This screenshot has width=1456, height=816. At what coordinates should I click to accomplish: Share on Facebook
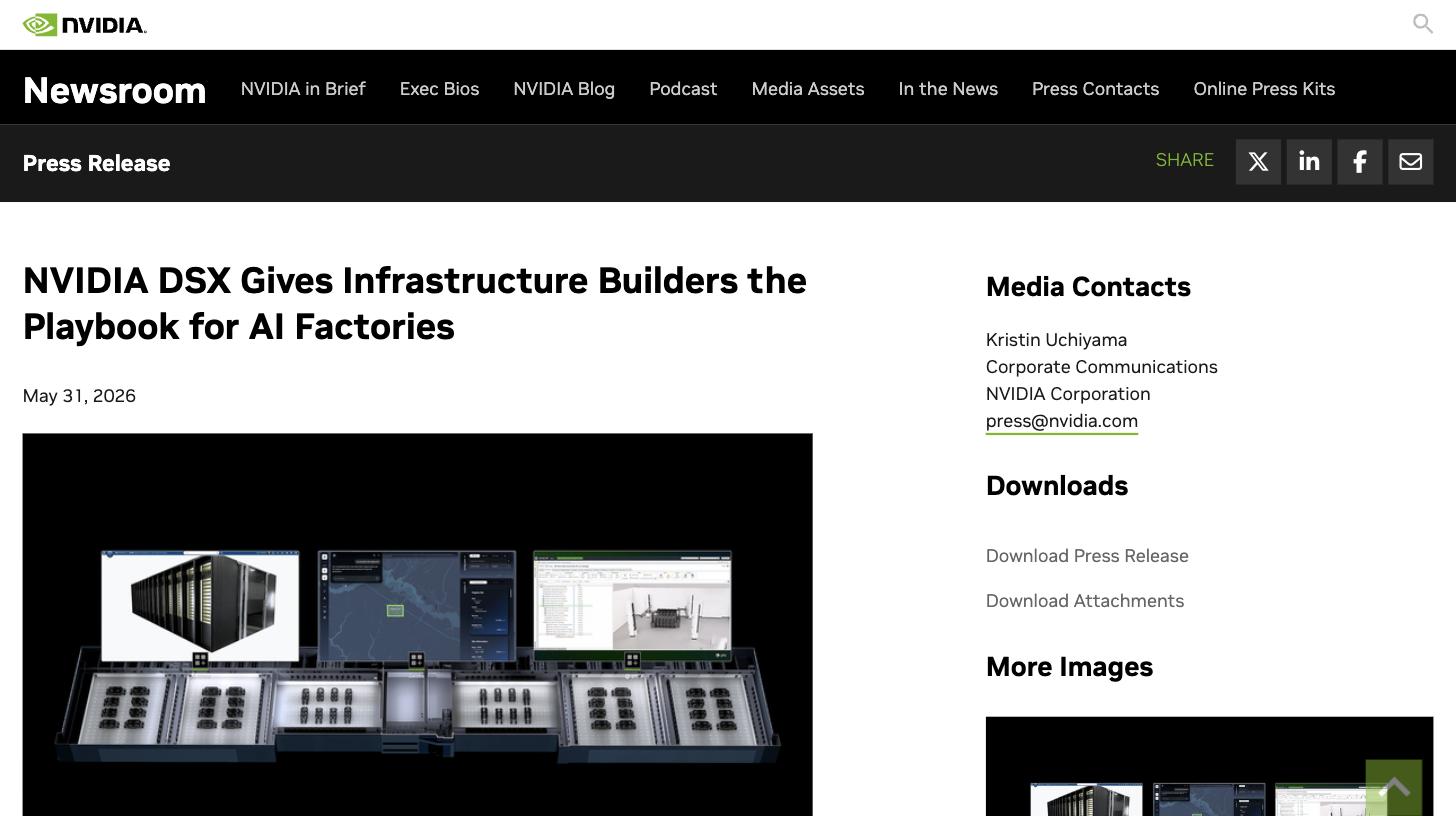1360,162
